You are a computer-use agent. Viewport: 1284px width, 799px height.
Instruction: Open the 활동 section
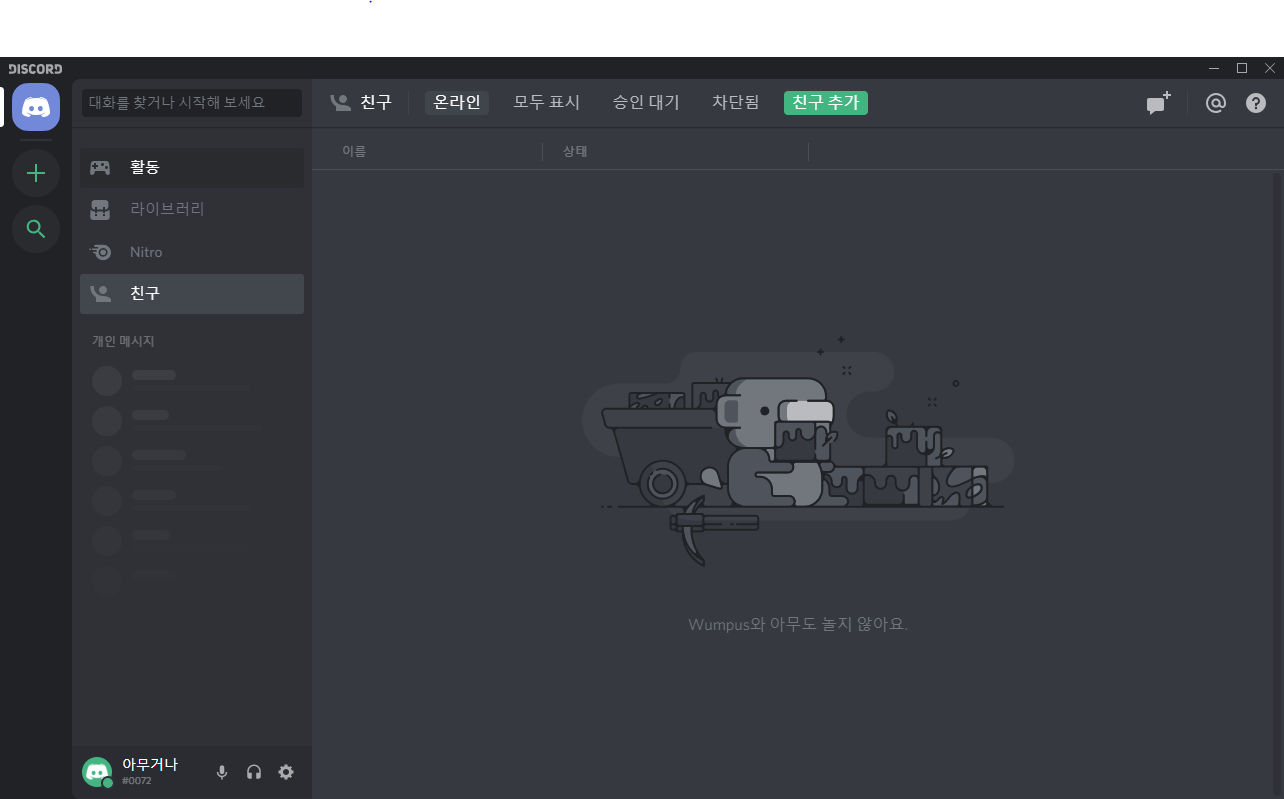pos(192,167)
